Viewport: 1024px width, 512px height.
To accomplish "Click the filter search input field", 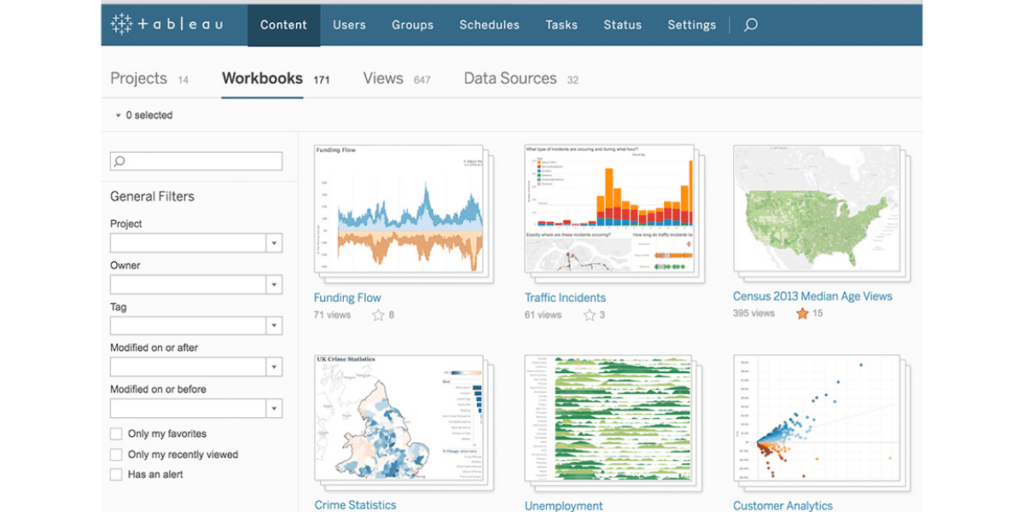I will pyautogui.click(x=196, y=161).
